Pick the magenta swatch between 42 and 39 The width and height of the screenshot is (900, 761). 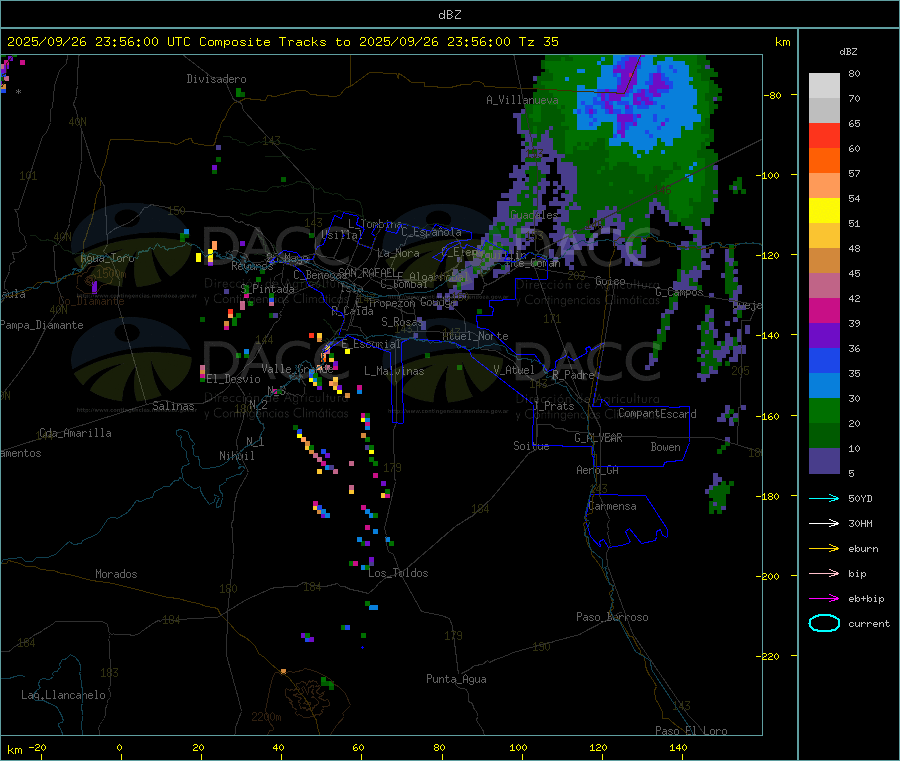pyautogui.click(x=824, y=310)
